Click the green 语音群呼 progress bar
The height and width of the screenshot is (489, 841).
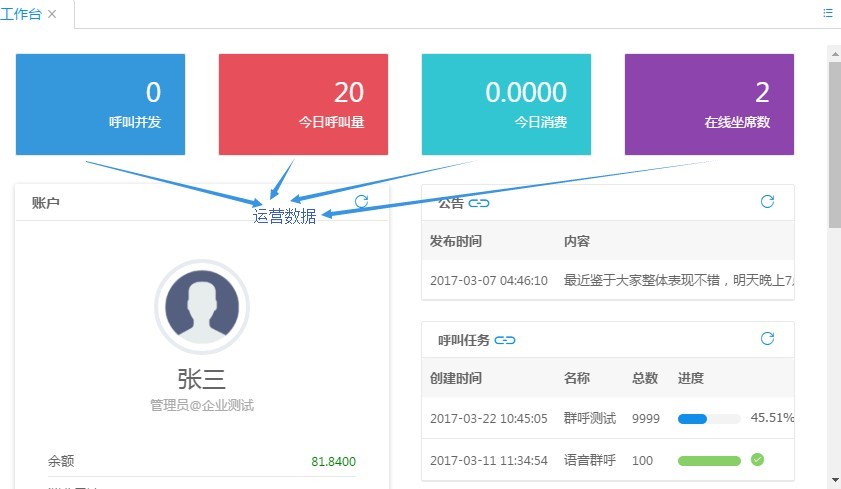coord(708,460)
